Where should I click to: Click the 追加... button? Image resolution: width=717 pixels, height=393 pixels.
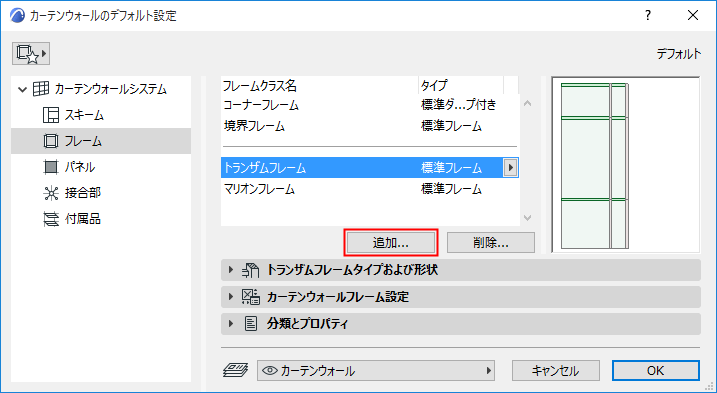391,243
